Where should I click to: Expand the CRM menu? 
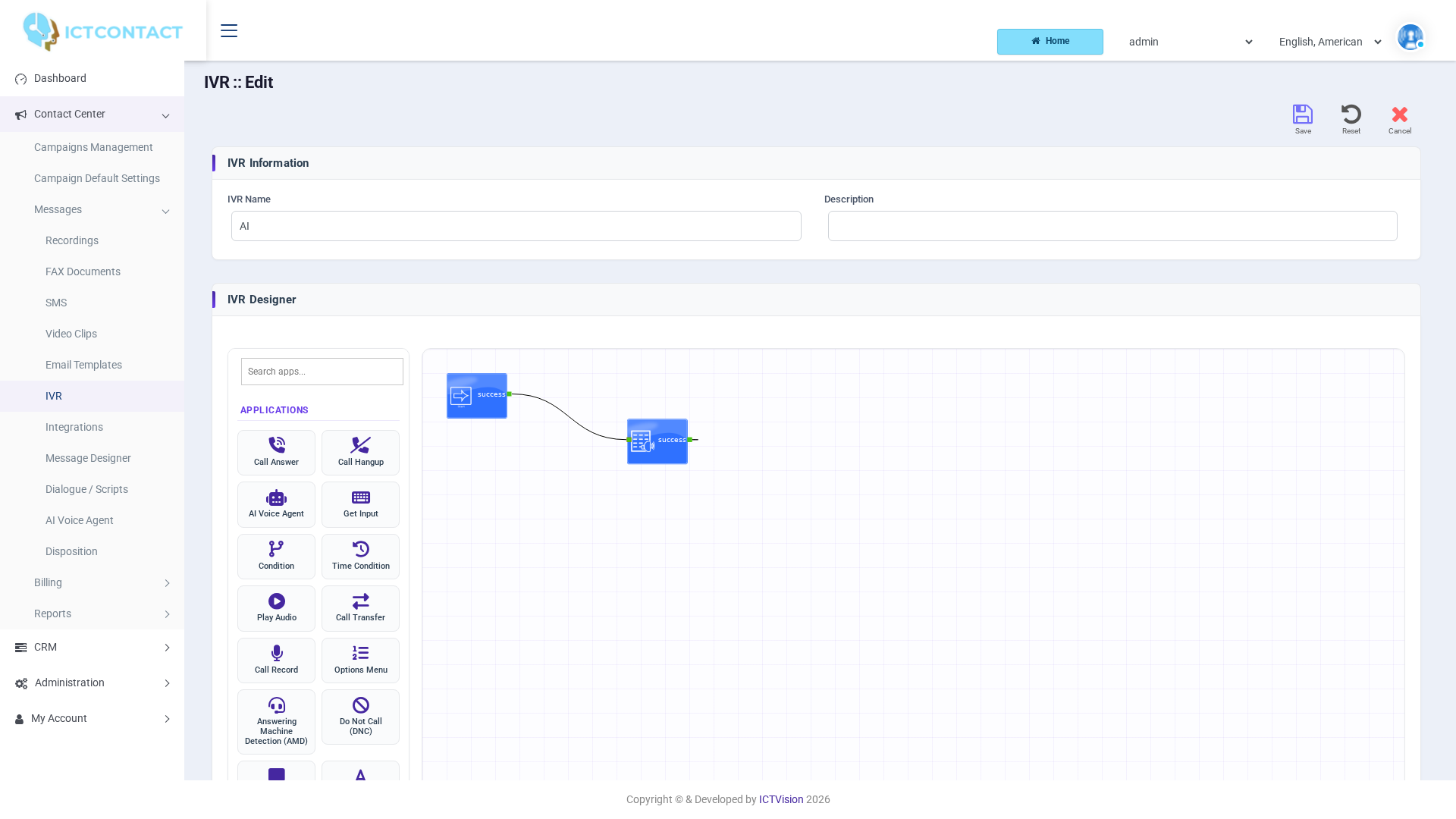tap(92, 648)
